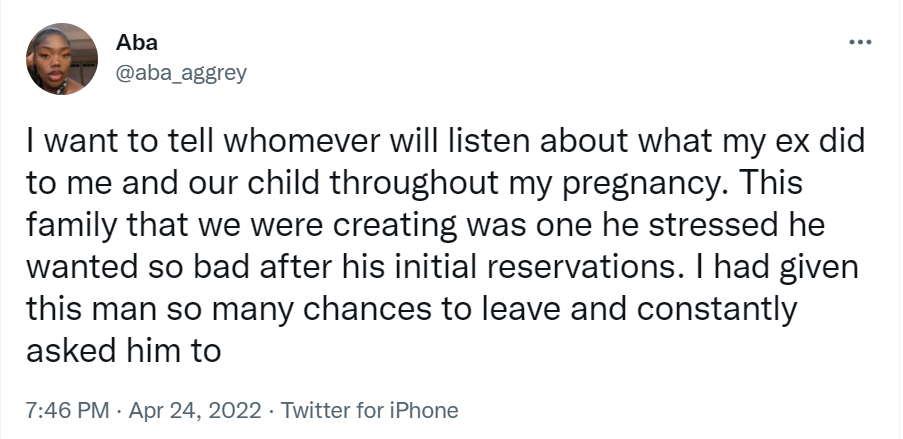903x439 pixels.
Task: Click the last tweet line "asked him to"
Action: pos(124,350)
